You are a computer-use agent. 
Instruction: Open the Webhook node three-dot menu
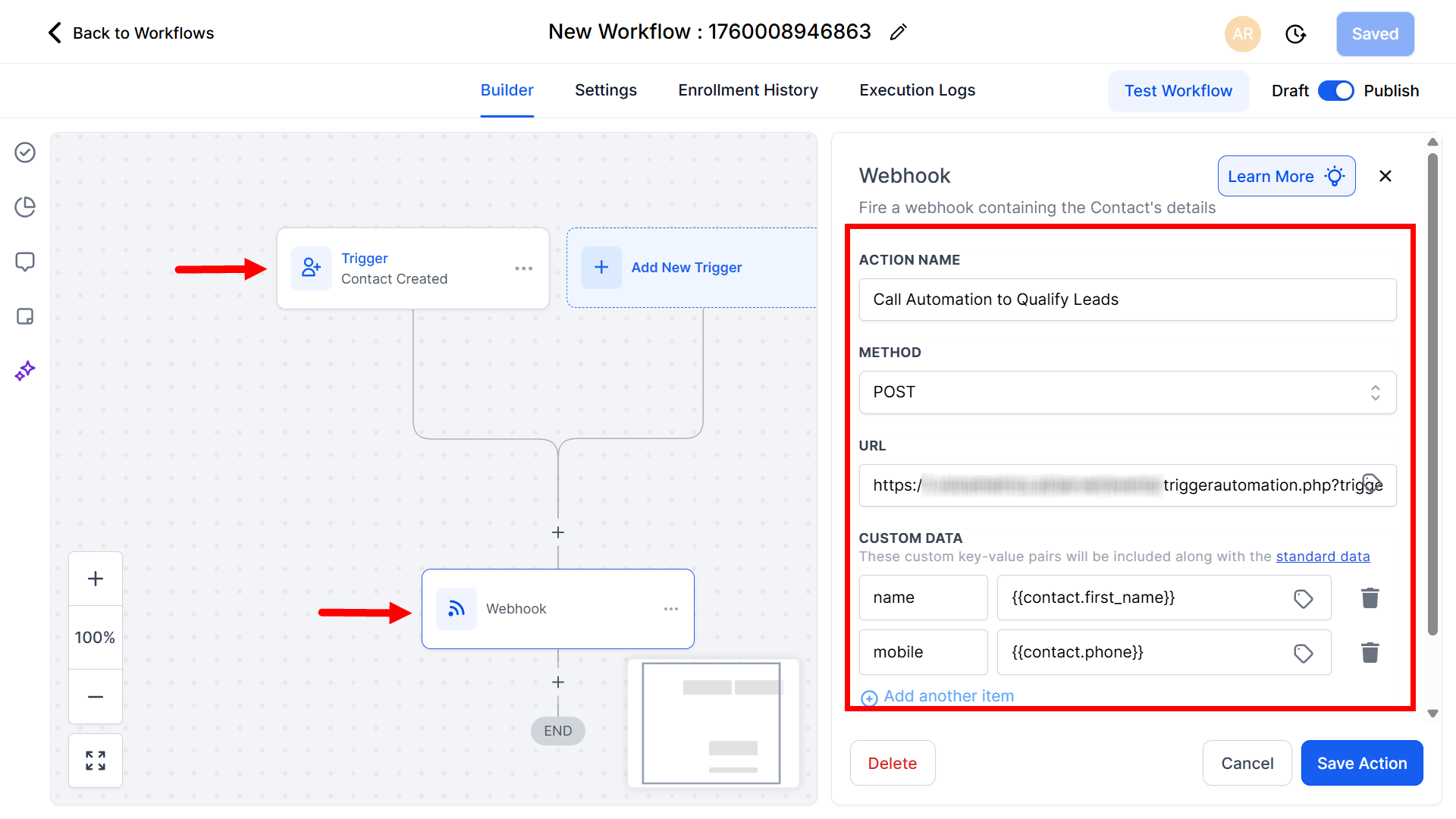(x=670, y=609)
